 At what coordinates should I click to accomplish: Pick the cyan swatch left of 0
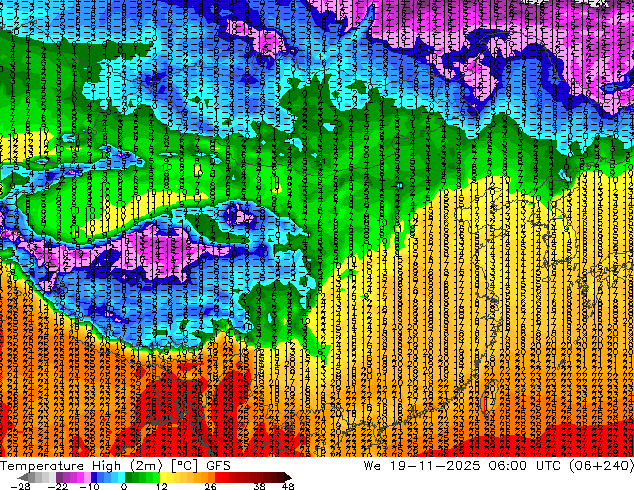[121, 477]
